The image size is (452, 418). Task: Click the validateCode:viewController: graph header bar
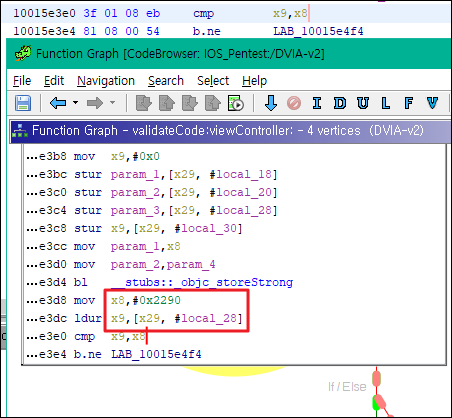(230, 131)
